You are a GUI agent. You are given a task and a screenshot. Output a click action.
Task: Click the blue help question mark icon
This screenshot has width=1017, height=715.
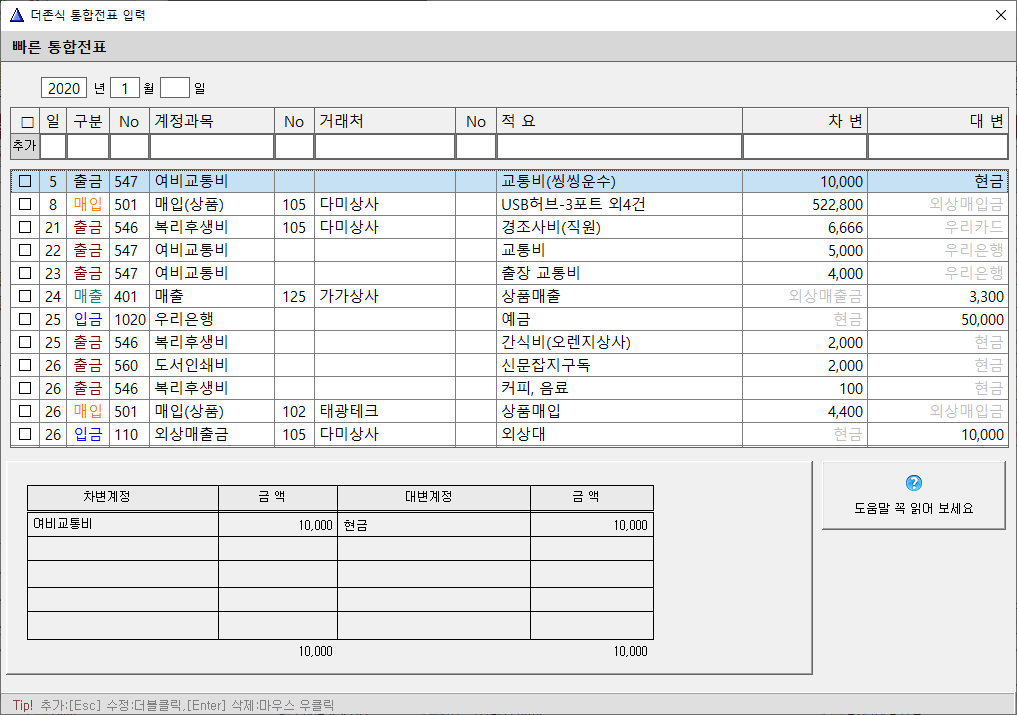[x=913, y=483]
